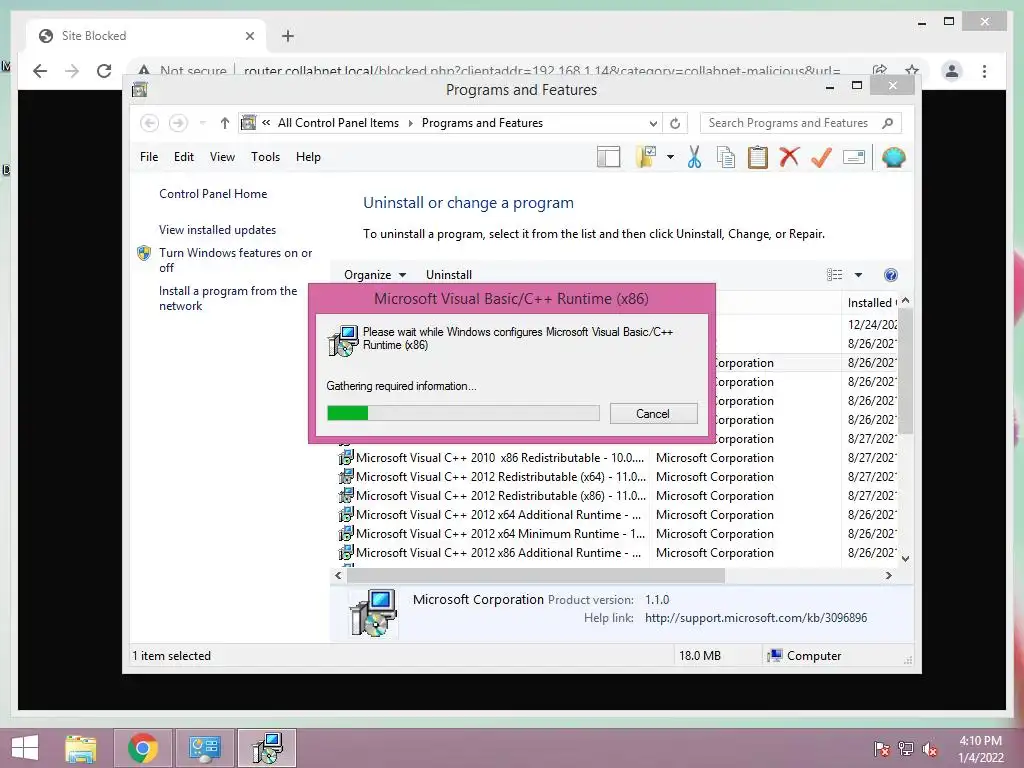Open the Help menu
Viewport: 1024px width, 768px height.
point(308,157)
